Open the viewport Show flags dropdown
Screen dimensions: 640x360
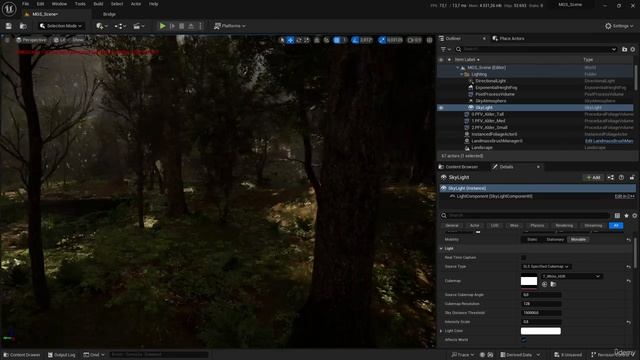pos(78,40)
